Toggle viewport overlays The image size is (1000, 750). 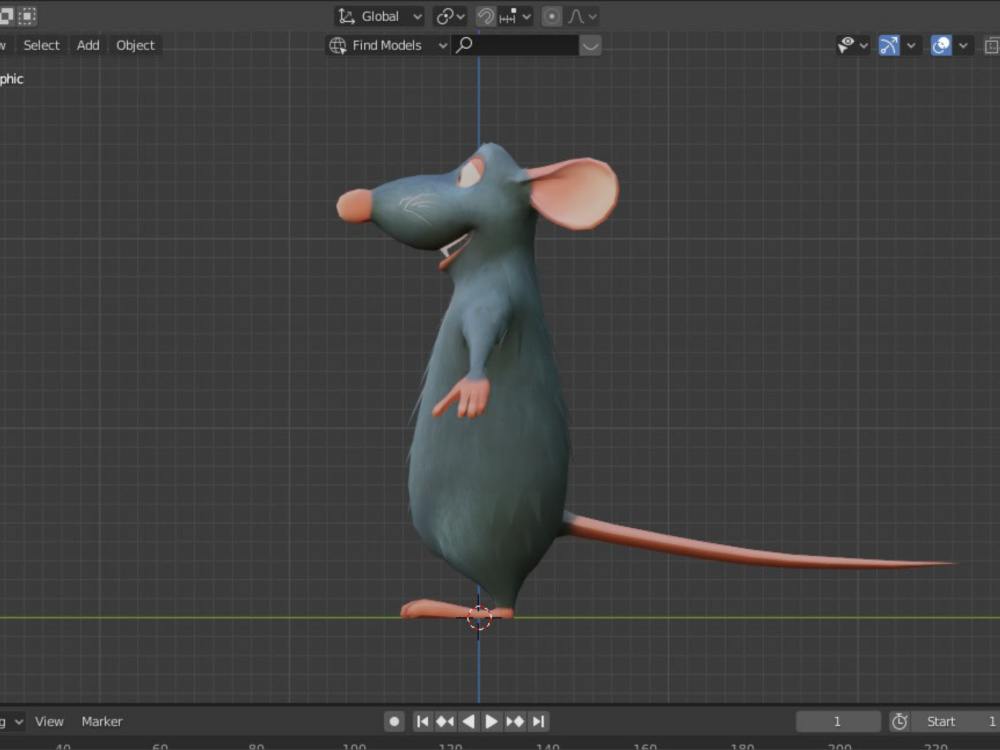pos(941,45)
